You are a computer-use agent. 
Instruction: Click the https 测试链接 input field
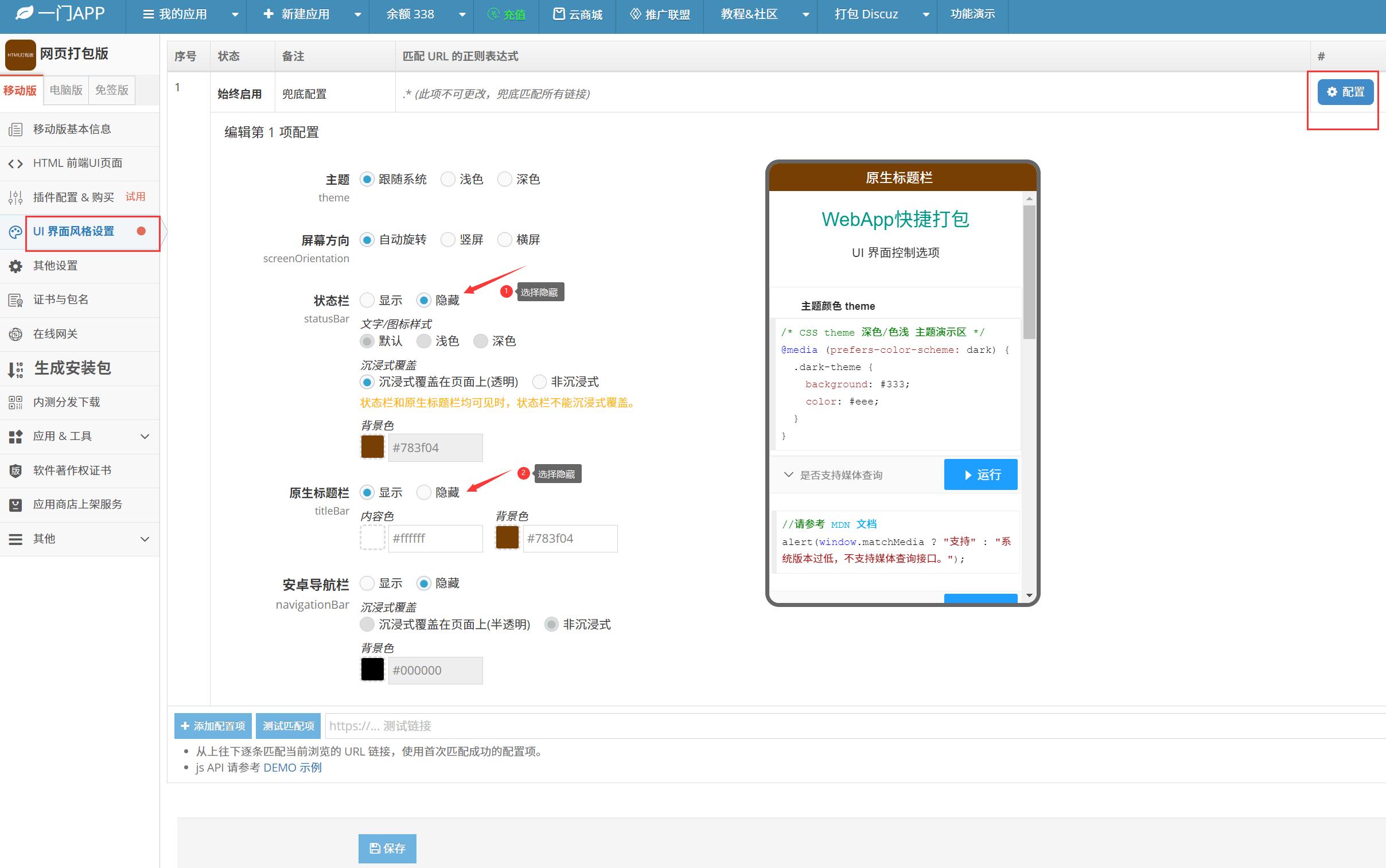pyautogui.click(x=855, y=726)
